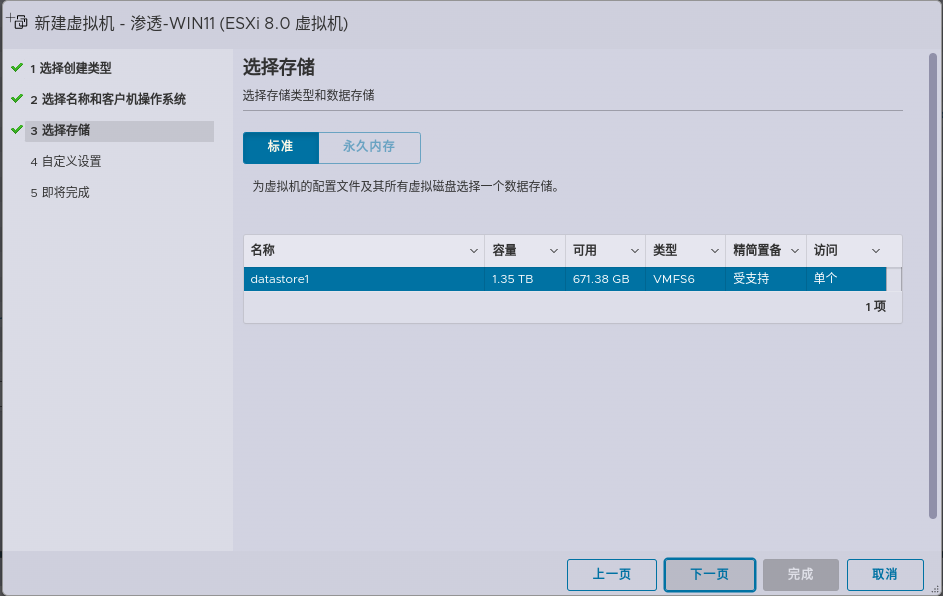Click the 下一页 button to continue
Viewport: 943px width, 596px height.
click(x=709, y=574)
